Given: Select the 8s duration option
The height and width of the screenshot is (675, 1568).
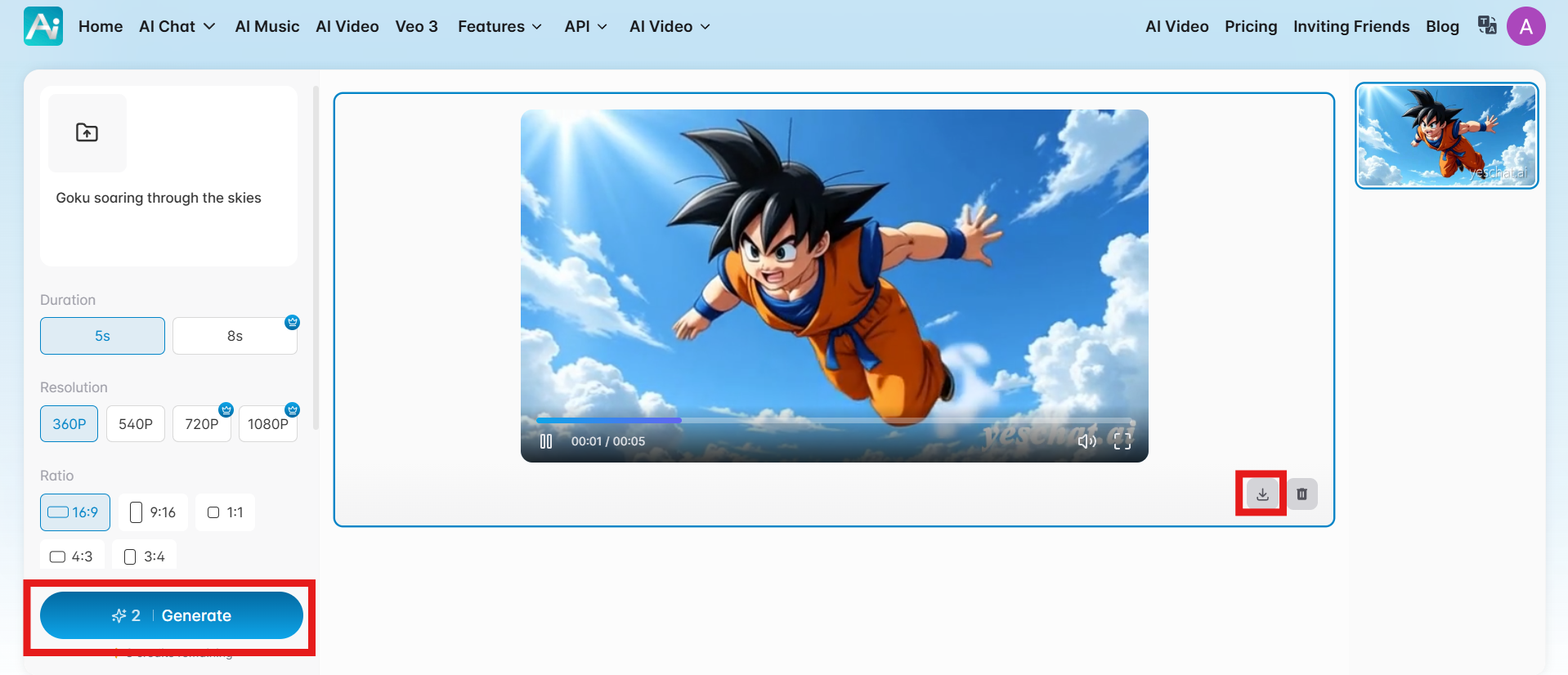Looking at the screenshot, I should [235, 336].
